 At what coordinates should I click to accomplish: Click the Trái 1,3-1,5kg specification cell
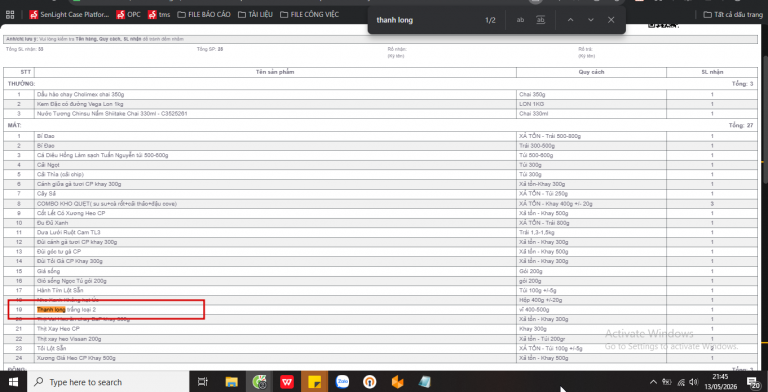tap(591, 232)
